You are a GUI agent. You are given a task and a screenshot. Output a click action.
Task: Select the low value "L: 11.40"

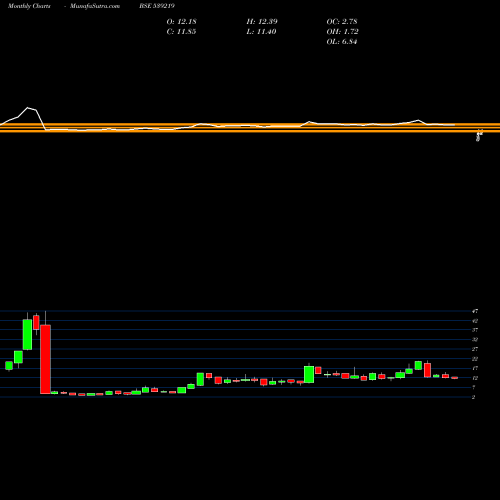tap(261, 32)
